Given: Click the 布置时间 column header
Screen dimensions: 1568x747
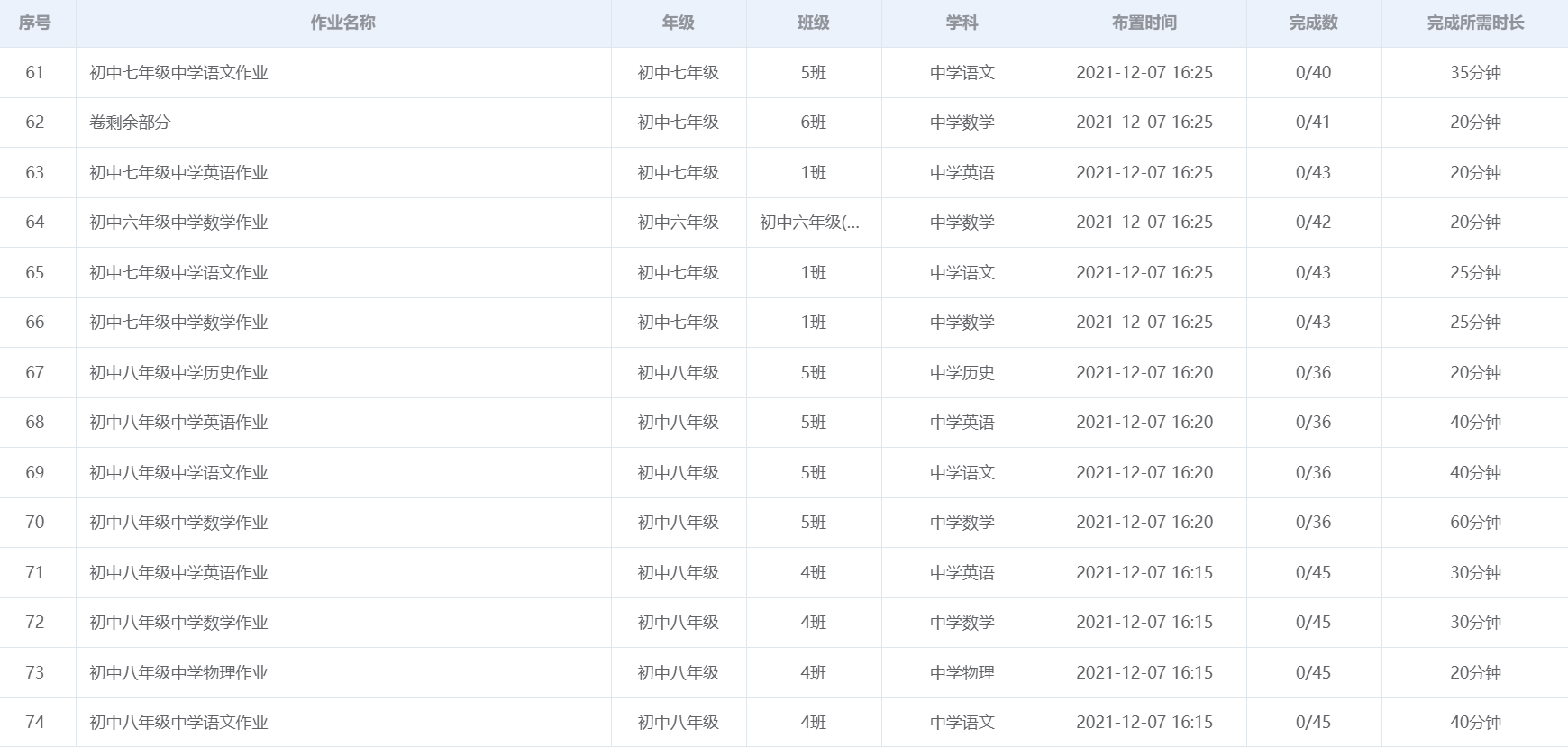Looking at the screenshot, I should point(1144,23).
